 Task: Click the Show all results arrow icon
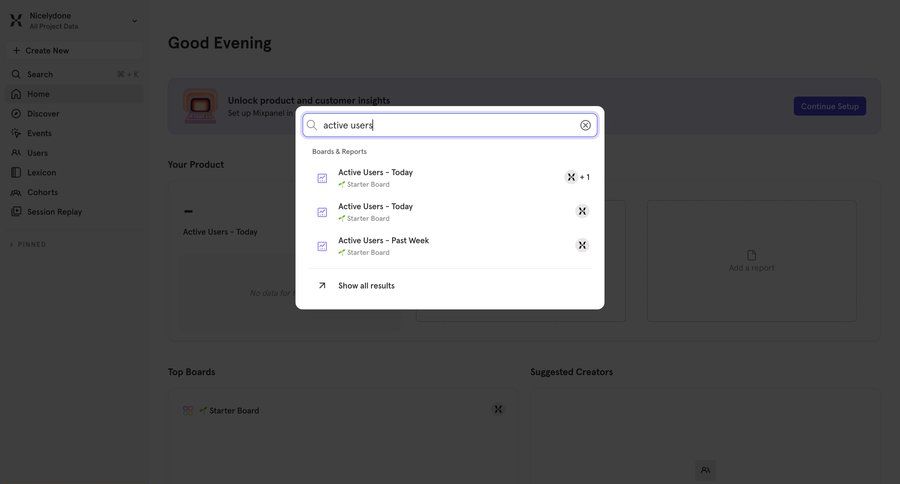pyautogui.click(x=322, y=286)
